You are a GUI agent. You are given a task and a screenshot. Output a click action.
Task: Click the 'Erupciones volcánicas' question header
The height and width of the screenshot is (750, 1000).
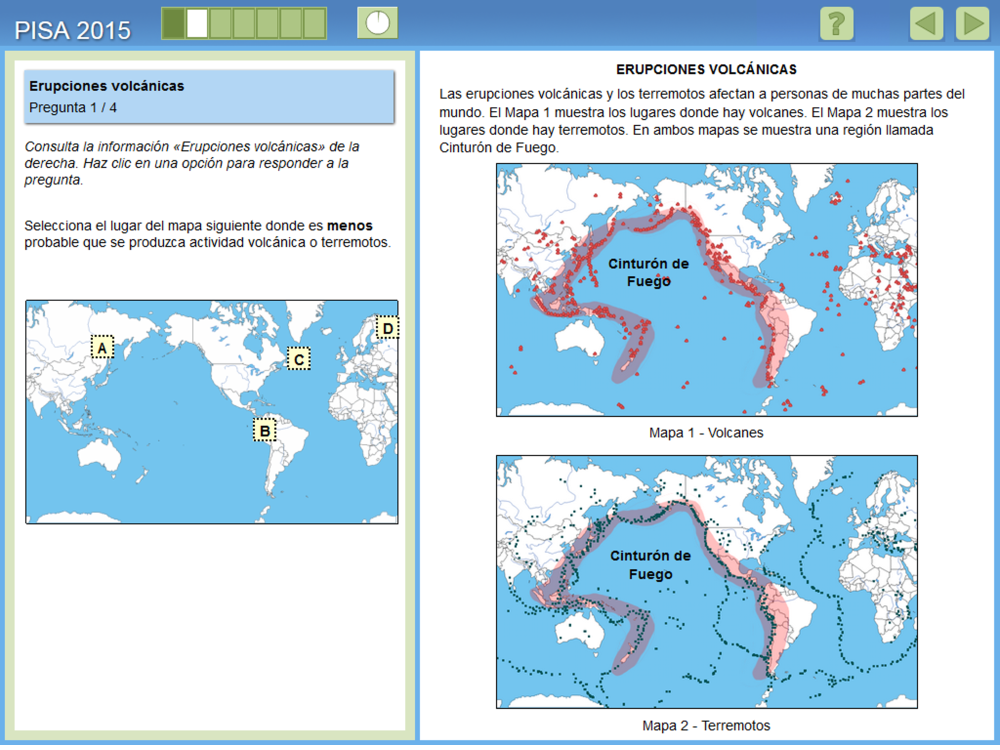coord(107,86)
